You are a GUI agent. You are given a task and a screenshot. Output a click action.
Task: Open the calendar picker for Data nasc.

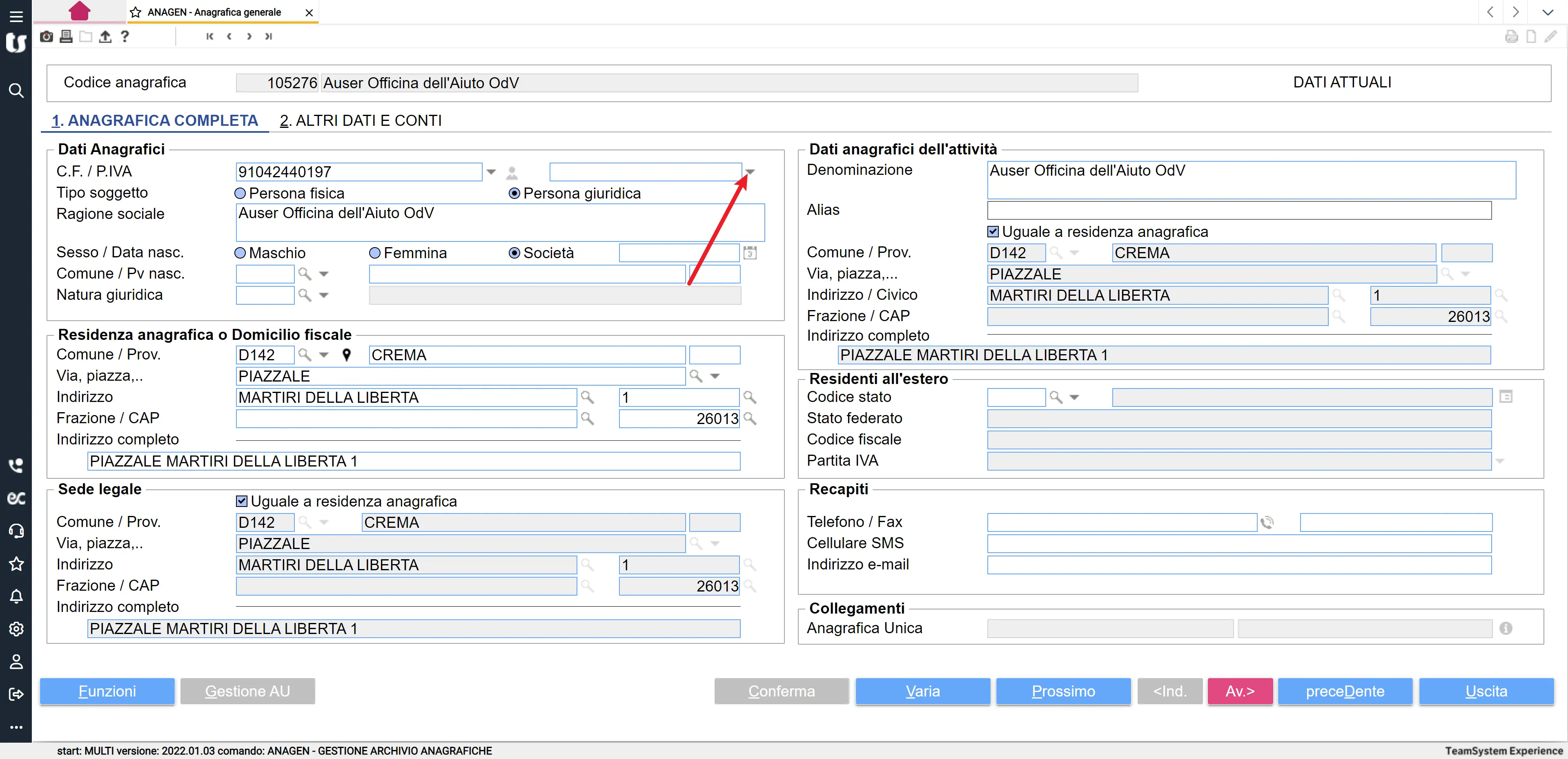(750, 253)
